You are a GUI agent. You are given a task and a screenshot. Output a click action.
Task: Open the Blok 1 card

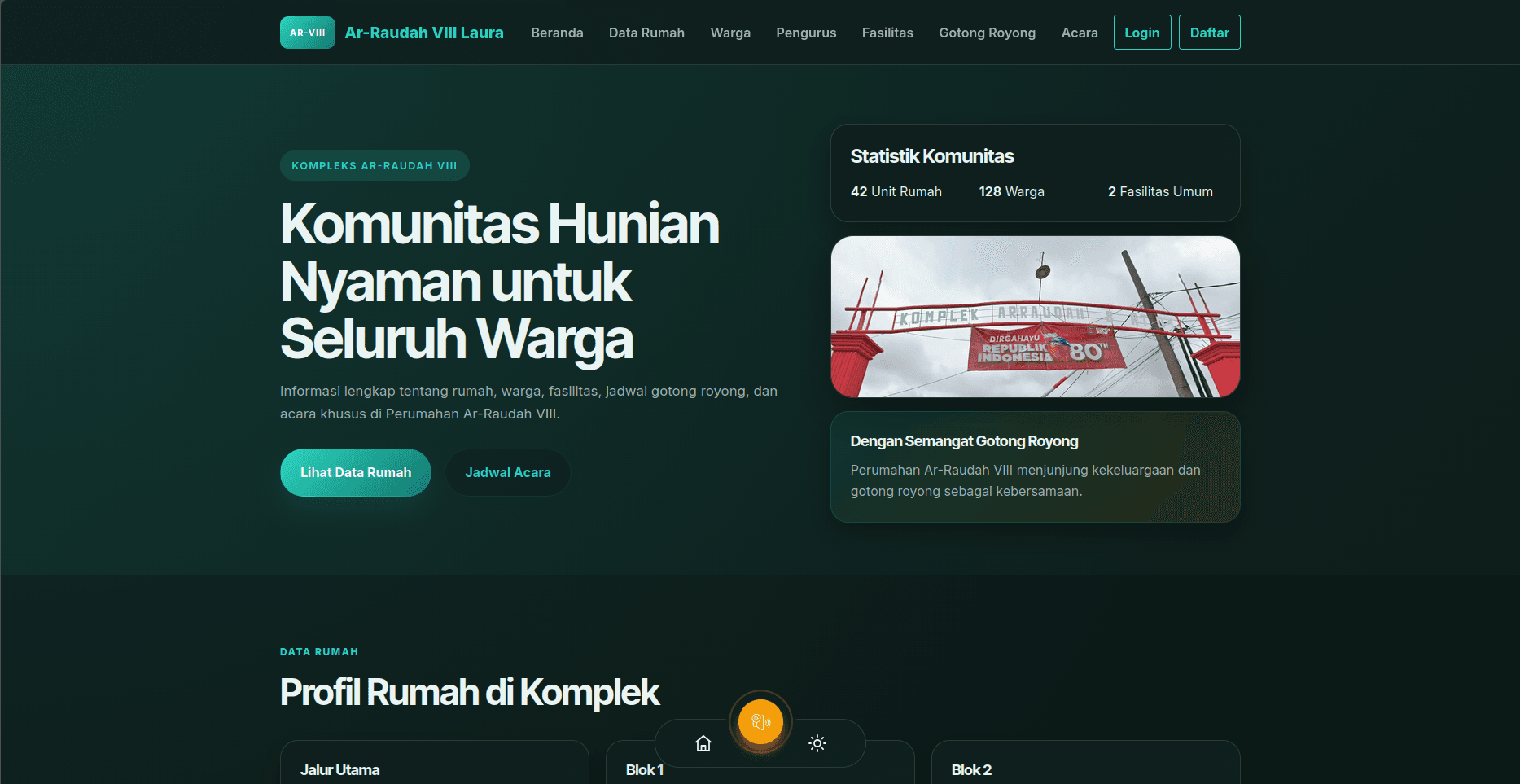coord(760,763)
